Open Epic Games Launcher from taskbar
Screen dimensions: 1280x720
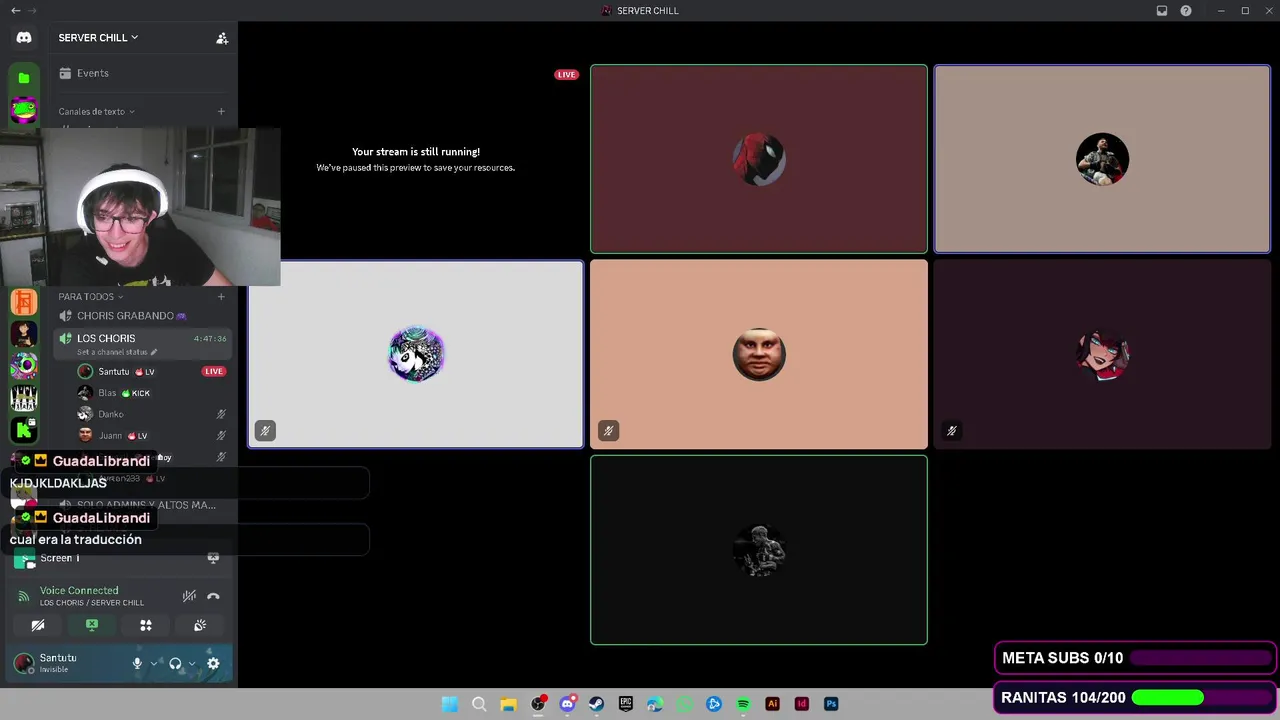click(x=626, y=704)
